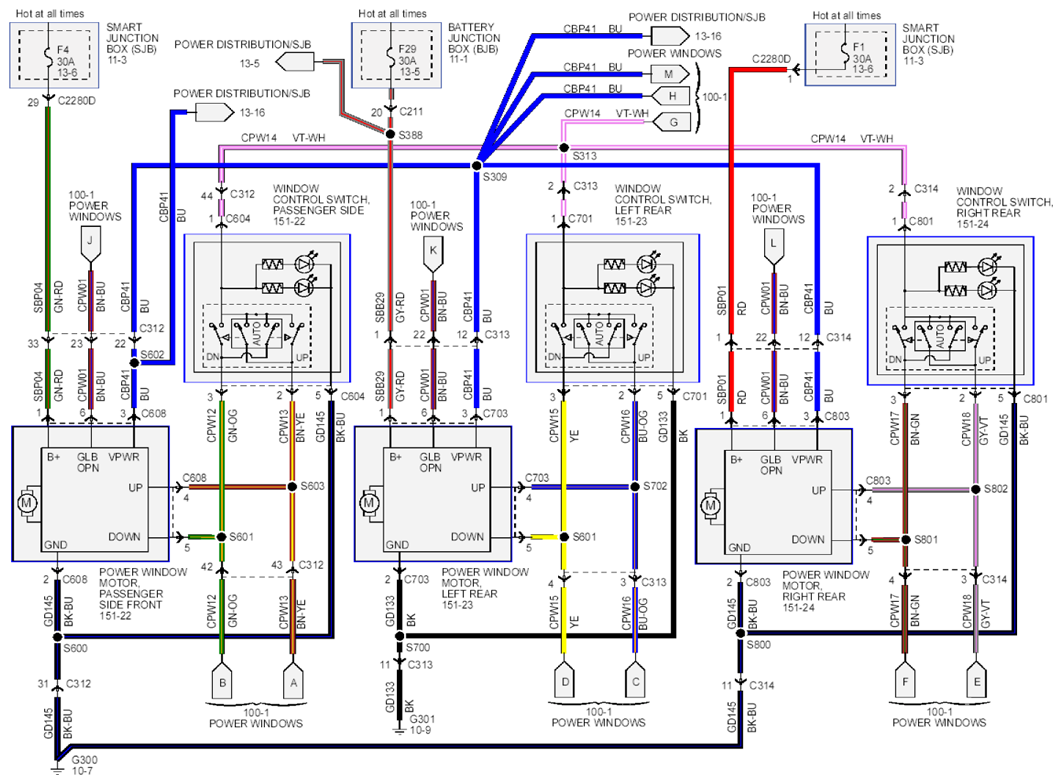Screen dimensions: 1062x784
Task: Select the left rear window motor symbol
Action: click(x=369, y=504)
